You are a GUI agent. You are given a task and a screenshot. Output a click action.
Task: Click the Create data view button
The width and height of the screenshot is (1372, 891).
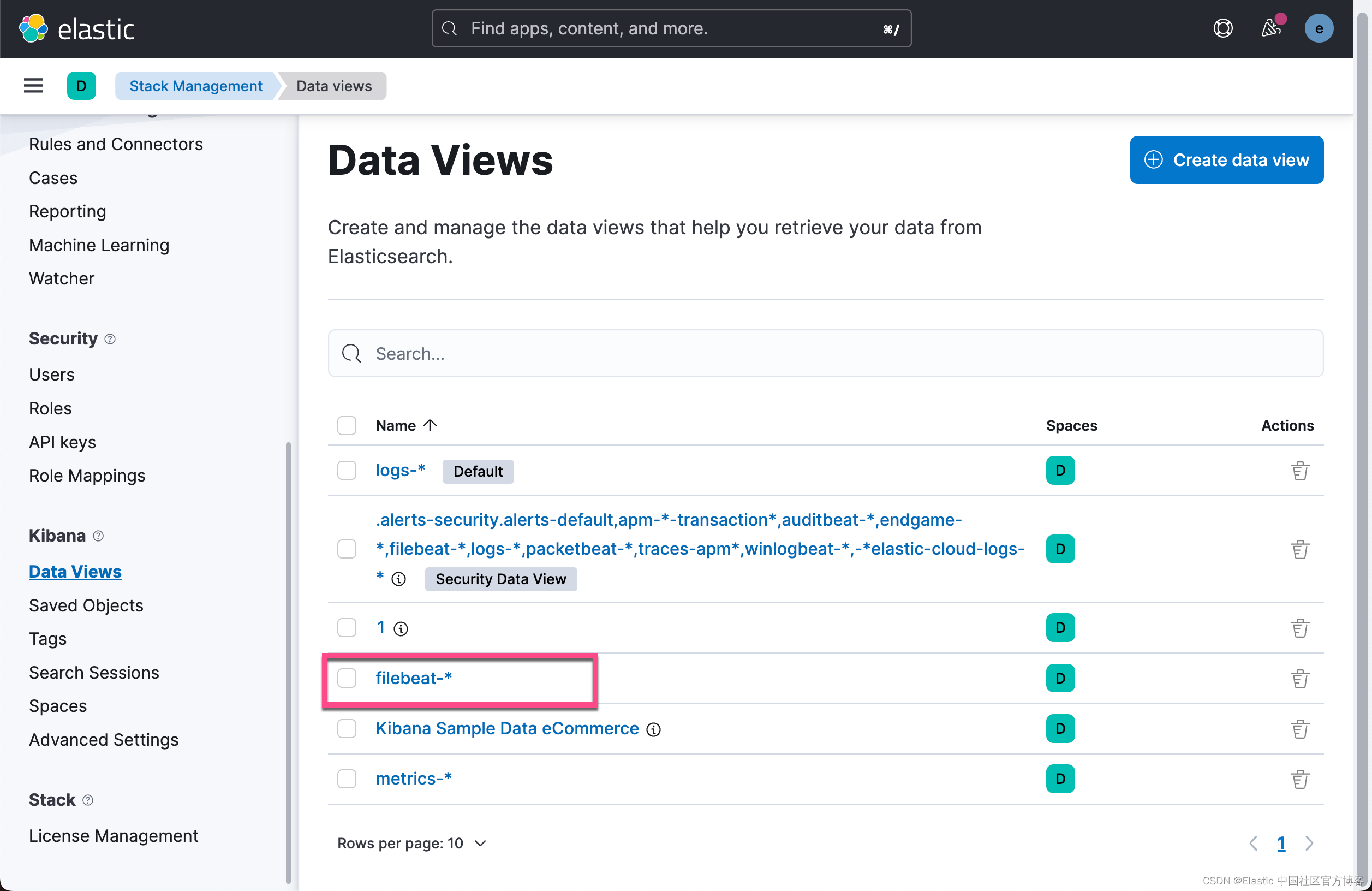[1226, 160]
